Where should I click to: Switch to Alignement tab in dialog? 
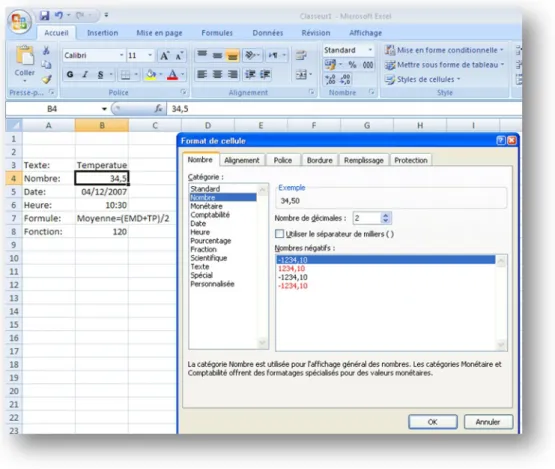[242, 160]
